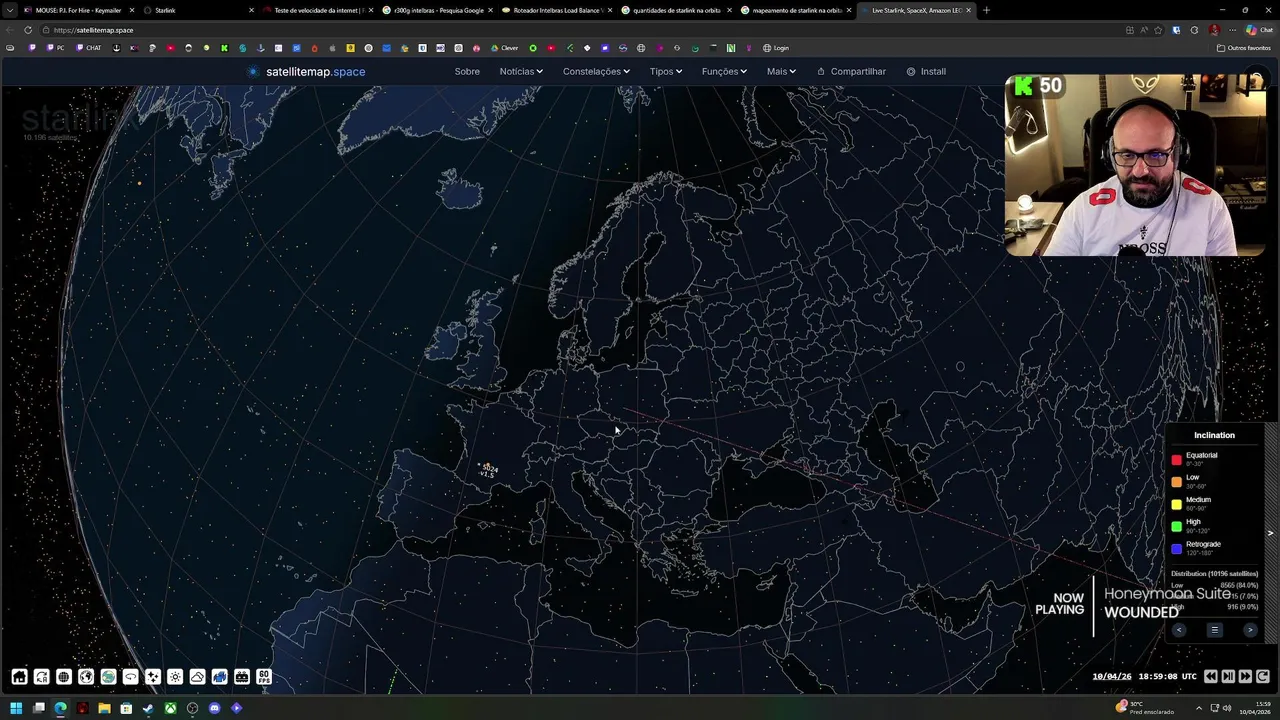1280x720 pixels.
Task: Open a new browser tab with plus button
Action: (986, 10)
